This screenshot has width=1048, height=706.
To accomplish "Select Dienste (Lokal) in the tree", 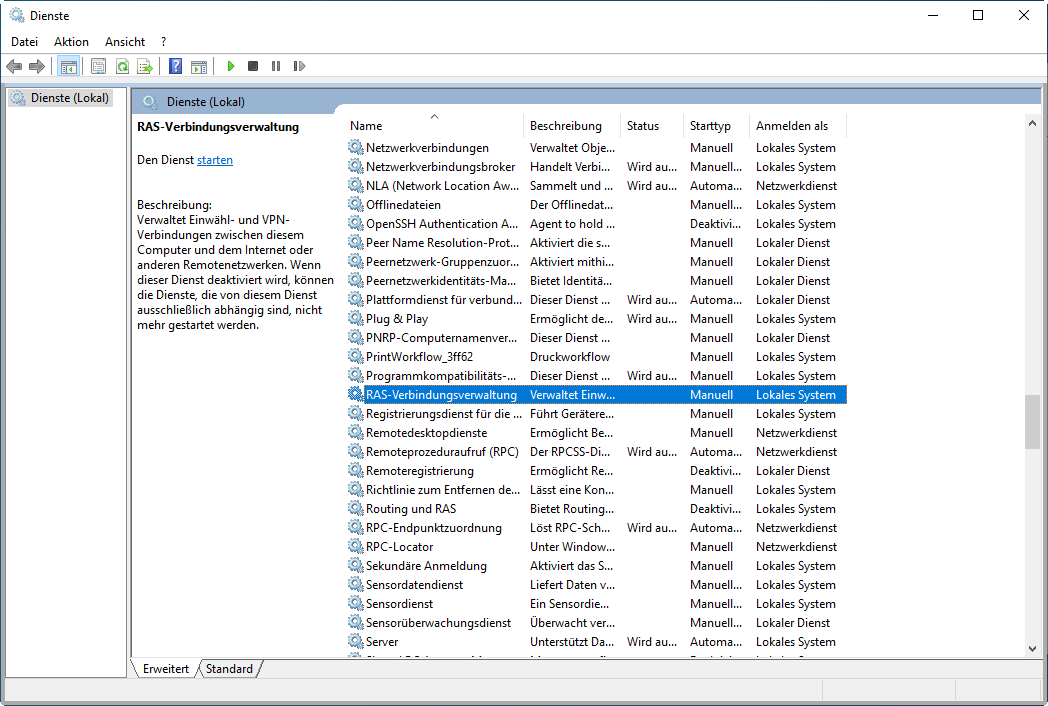I will [x=70, y=98].
